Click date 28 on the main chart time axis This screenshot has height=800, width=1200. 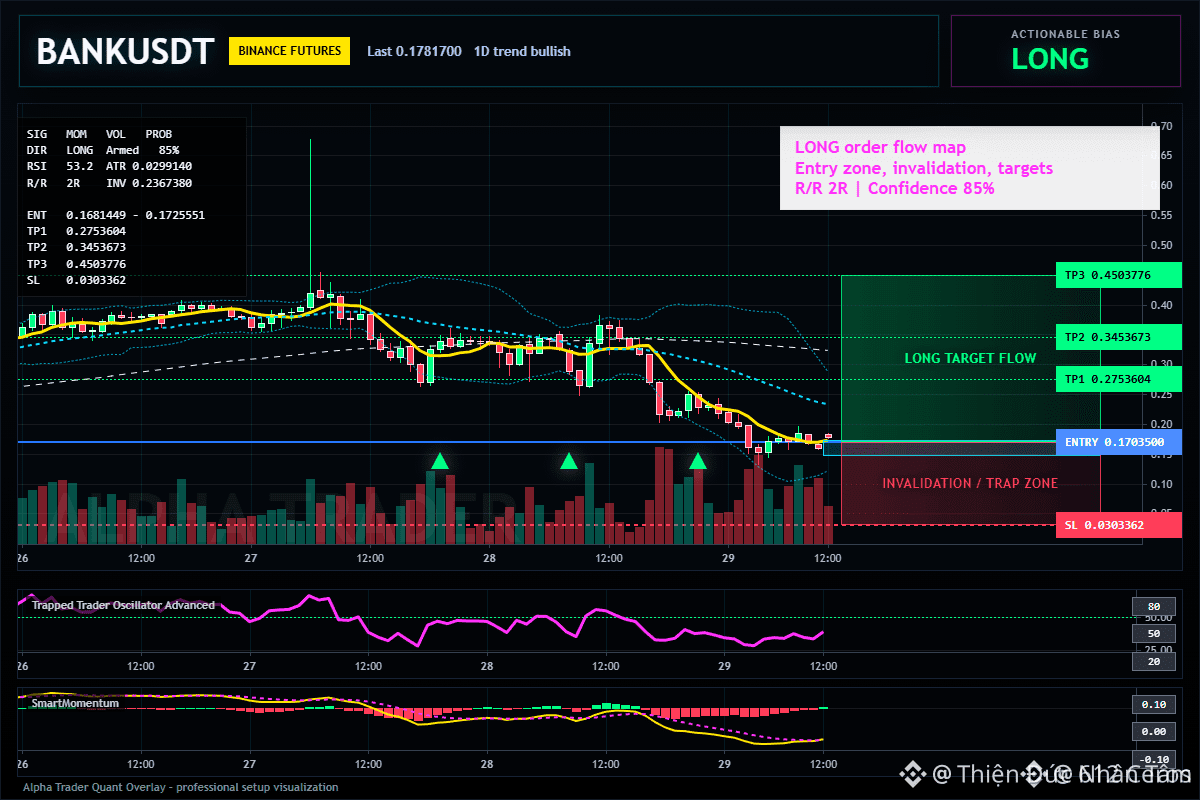point(487,558)
